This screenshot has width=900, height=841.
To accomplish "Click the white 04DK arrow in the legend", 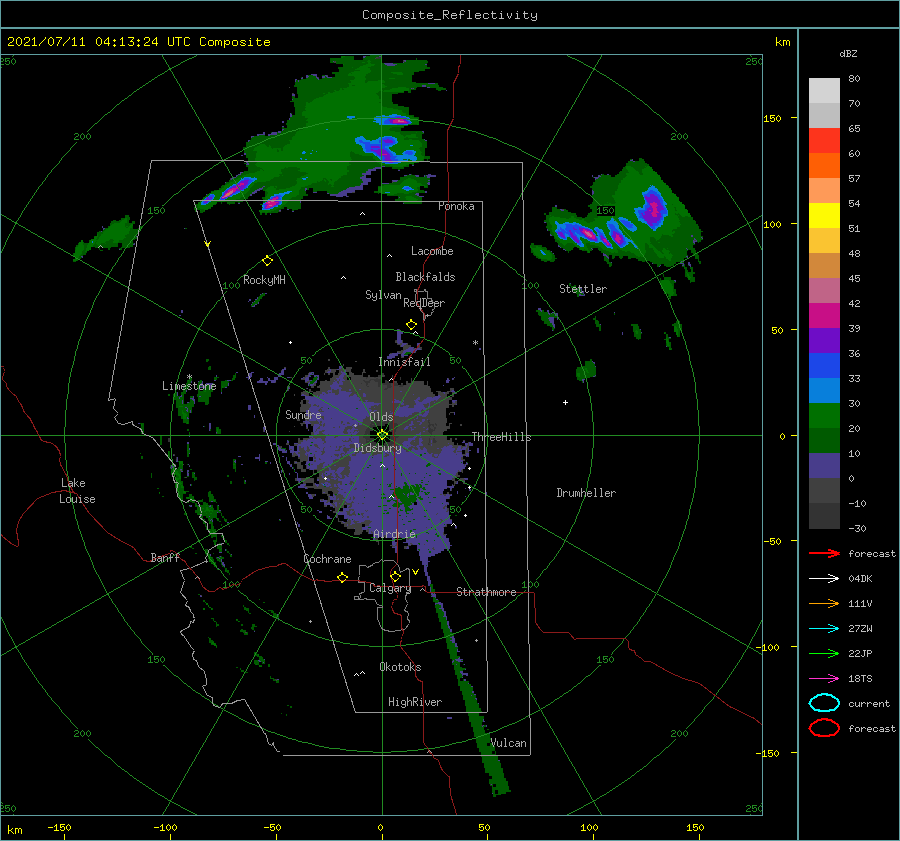I will click(x=824, y=578).
